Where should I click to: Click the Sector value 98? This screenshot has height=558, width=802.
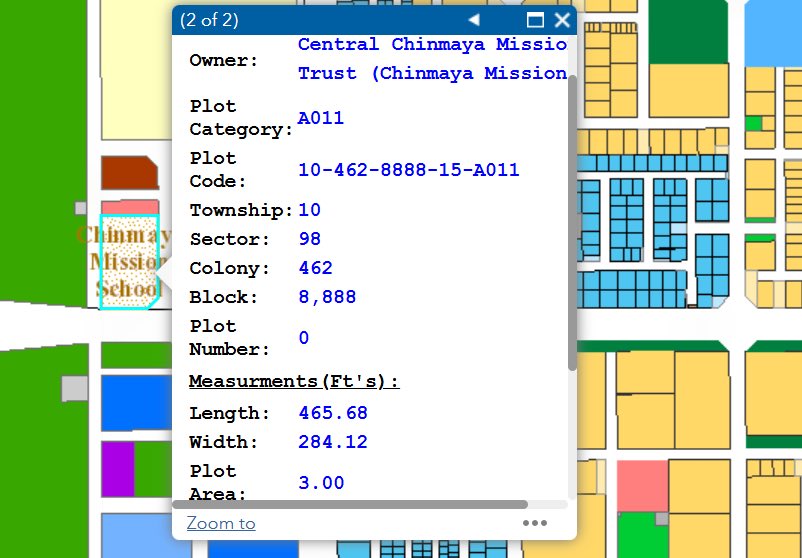tap(310, 239)
